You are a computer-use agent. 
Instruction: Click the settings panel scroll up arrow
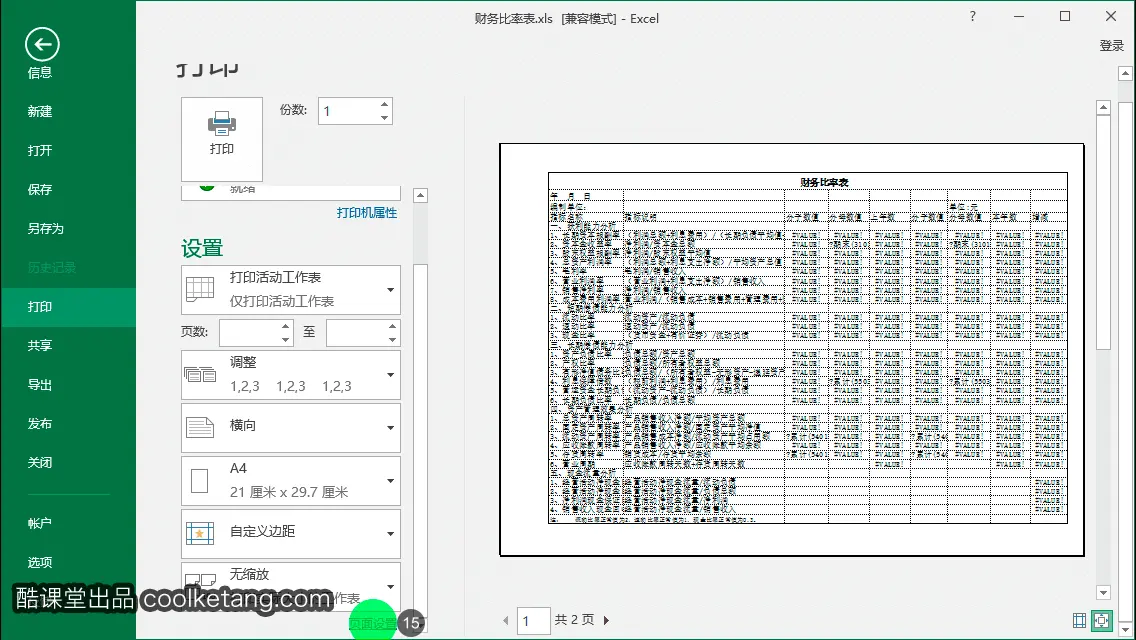420,196
